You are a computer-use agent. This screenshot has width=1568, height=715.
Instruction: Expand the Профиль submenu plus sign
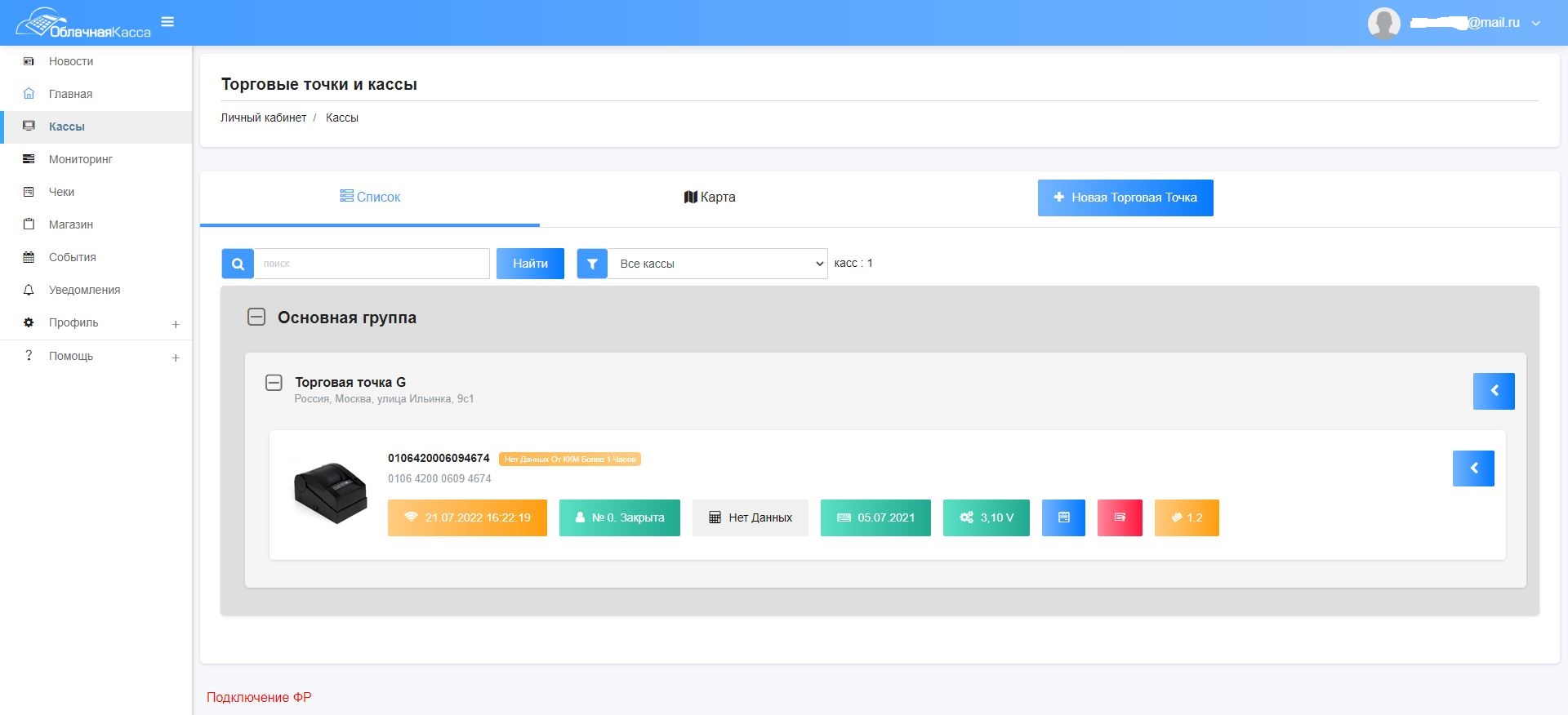[x=176, y=324]
